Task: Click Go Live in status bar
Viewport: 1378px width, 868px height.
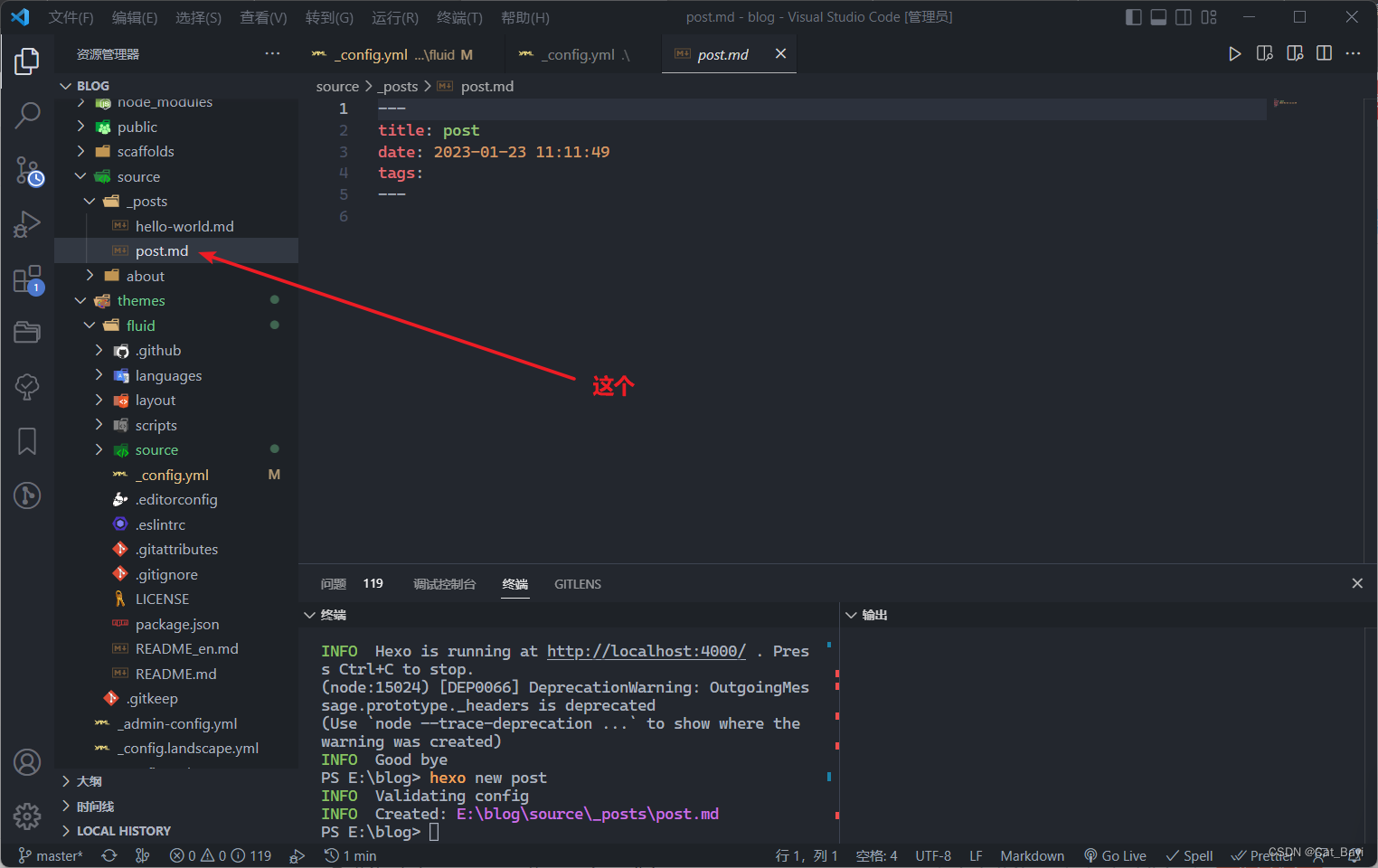Action: click(1115, 855)
